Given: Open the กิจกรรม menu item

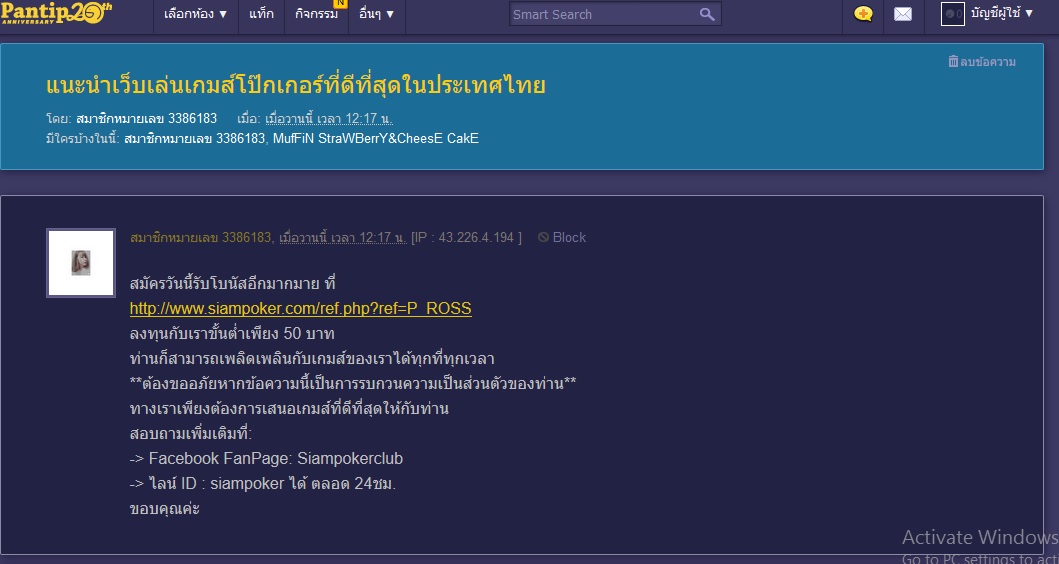Looking at the screenshot, I should pos(316,14).
